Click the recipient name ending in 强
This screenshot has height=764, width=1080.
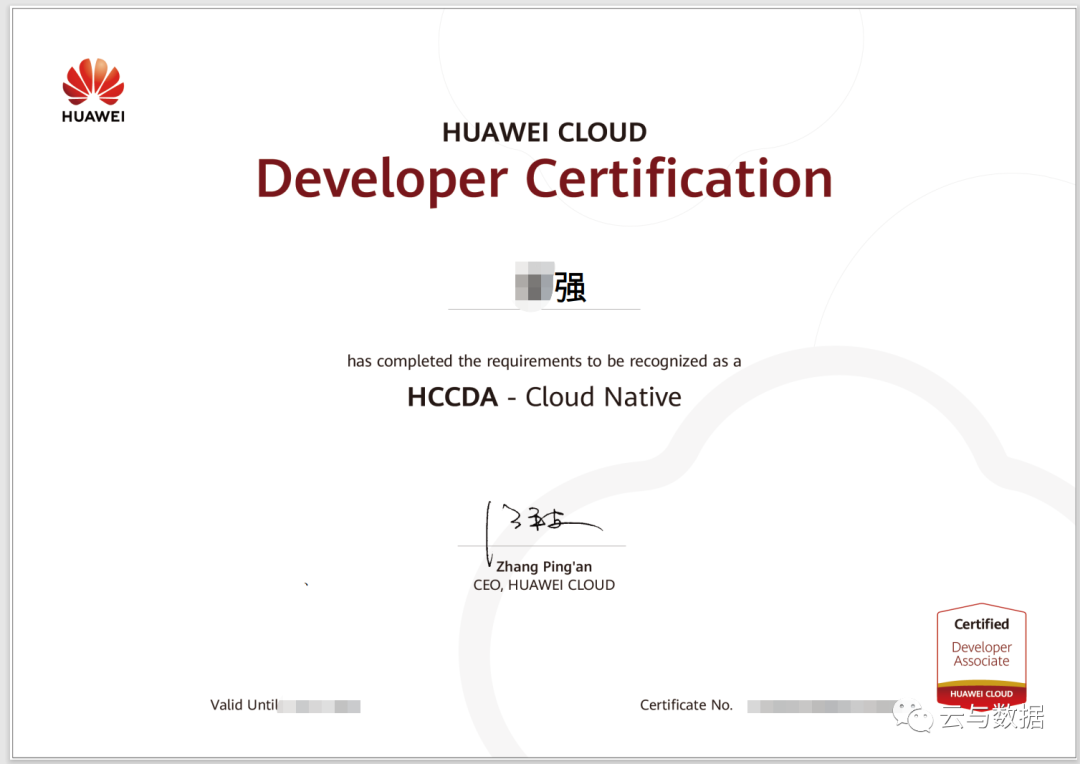[550, 286]
